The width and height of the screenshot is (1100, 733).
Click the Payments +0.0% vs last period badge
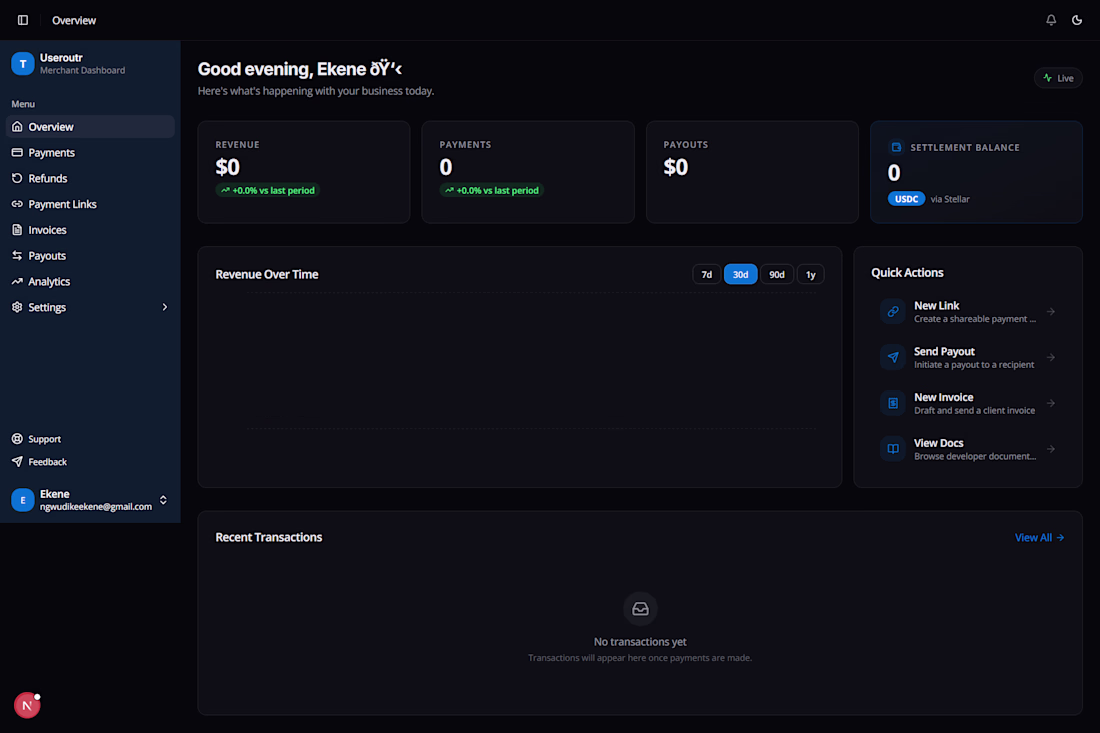pos(492,190)
